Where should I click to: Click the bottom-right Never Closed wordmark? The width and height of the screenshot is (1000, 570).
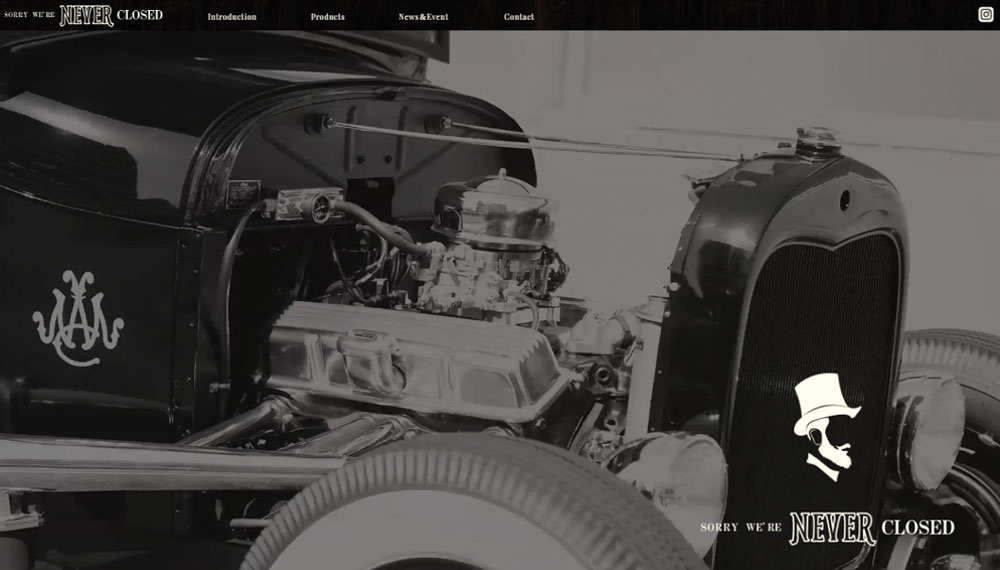(827, 528)
